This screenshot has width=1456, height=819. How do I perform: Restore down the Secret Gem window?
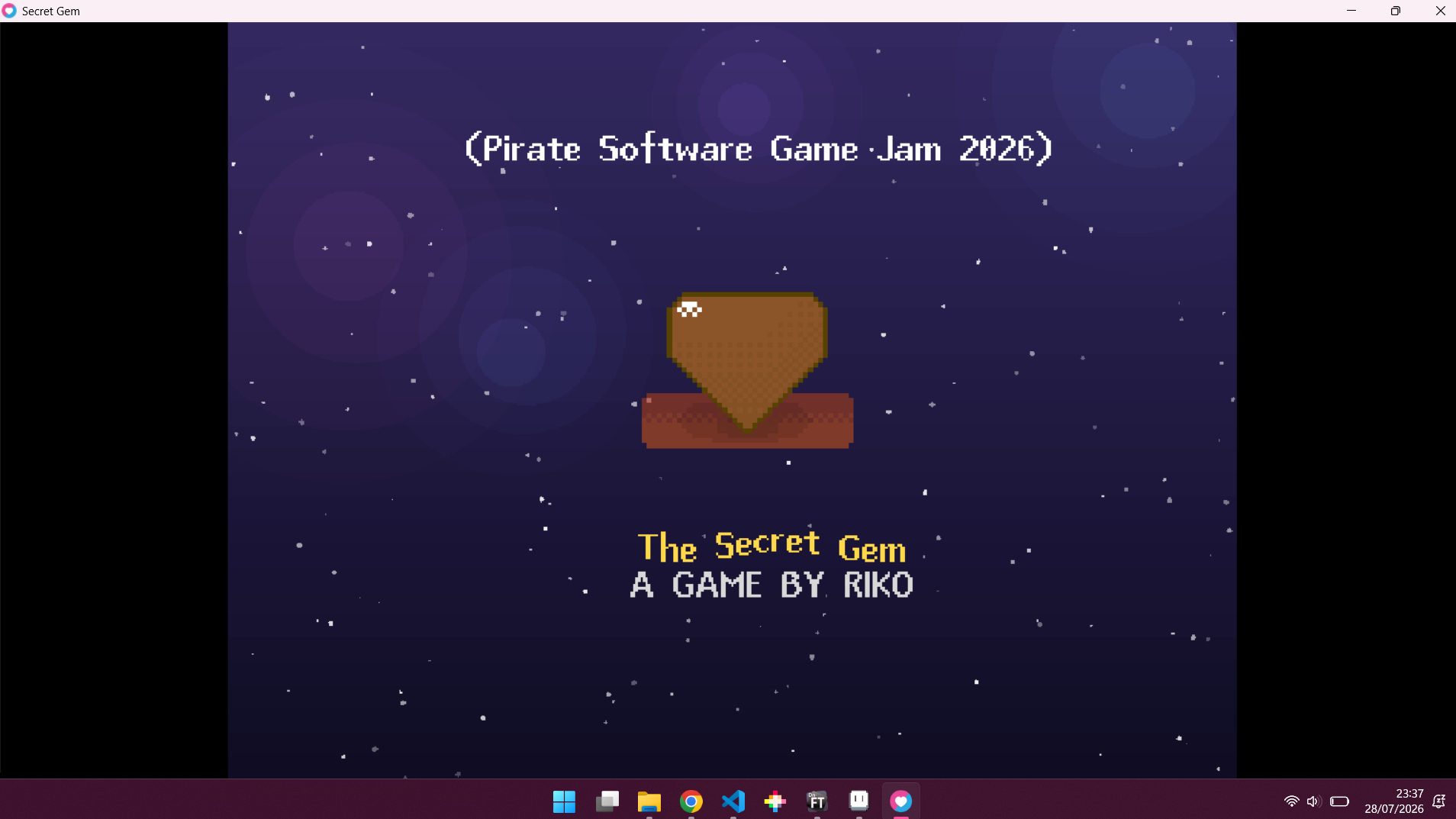tap(1396, 11)
